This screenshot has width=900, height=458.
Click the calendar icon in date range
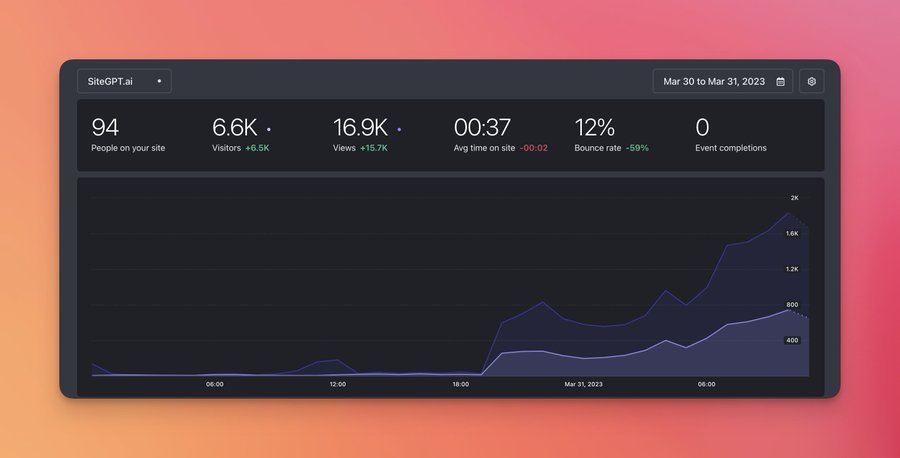pyautogui.click(x=780, y=81)
